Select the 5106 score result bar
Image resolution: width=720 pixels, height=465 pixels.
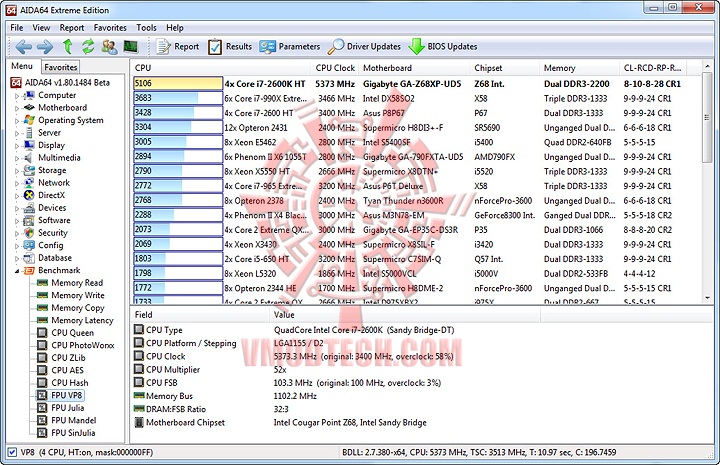[178, 84]
